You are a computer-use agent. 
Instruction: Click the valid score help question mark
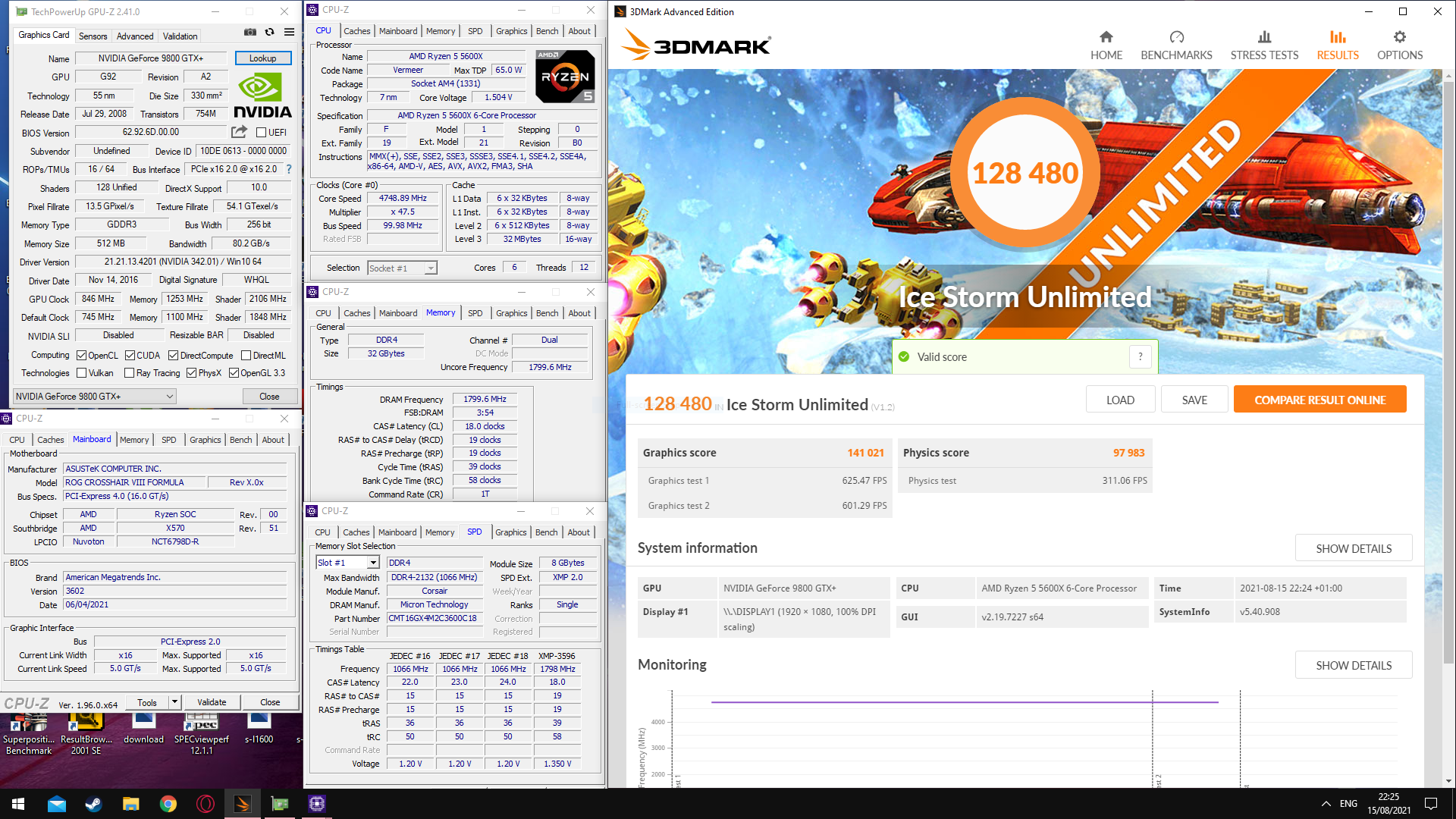[x=1140, y=356]
